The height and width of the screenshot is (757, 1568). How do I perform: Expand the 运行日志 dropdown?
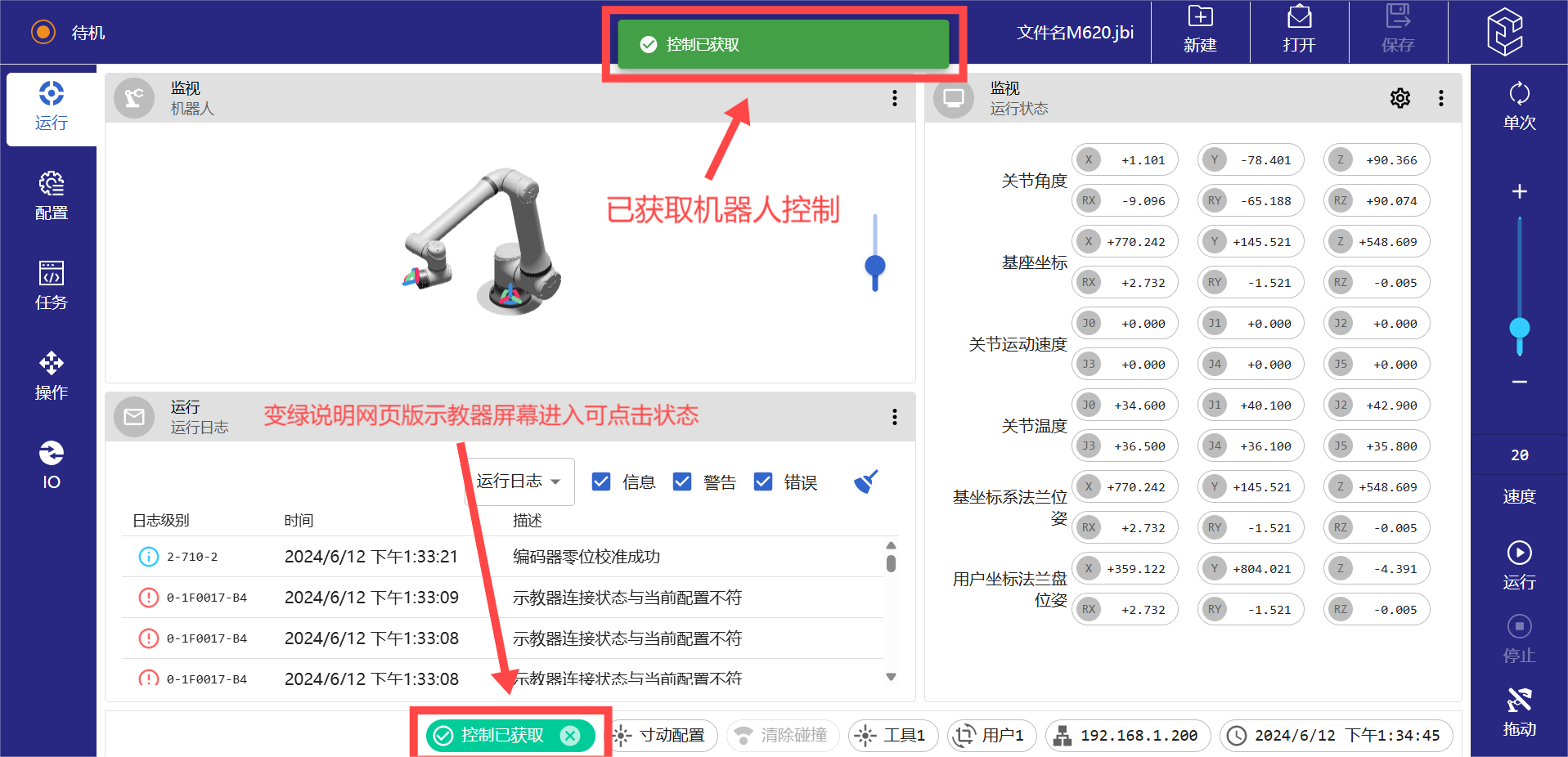pyautogui.click(x=519, y=482)
